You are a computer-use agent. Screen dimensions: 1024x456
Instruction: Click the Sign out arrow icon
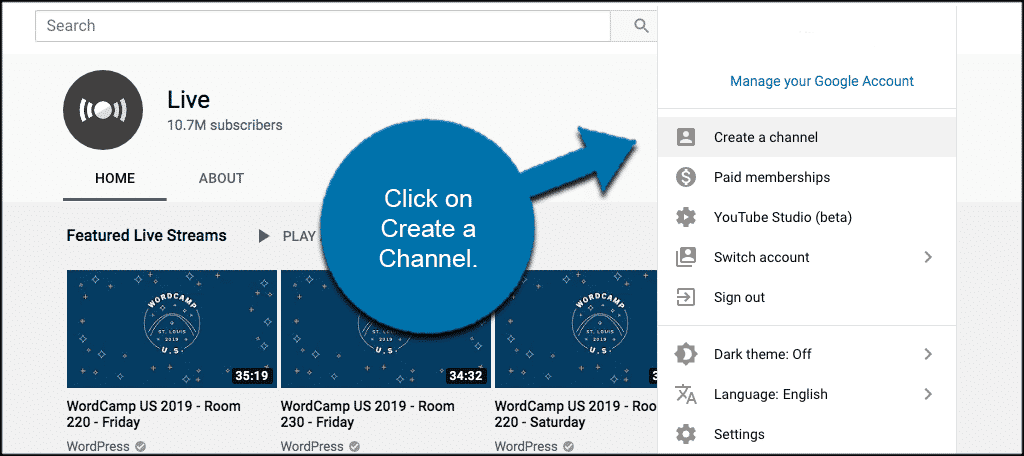tap(686, 297)
